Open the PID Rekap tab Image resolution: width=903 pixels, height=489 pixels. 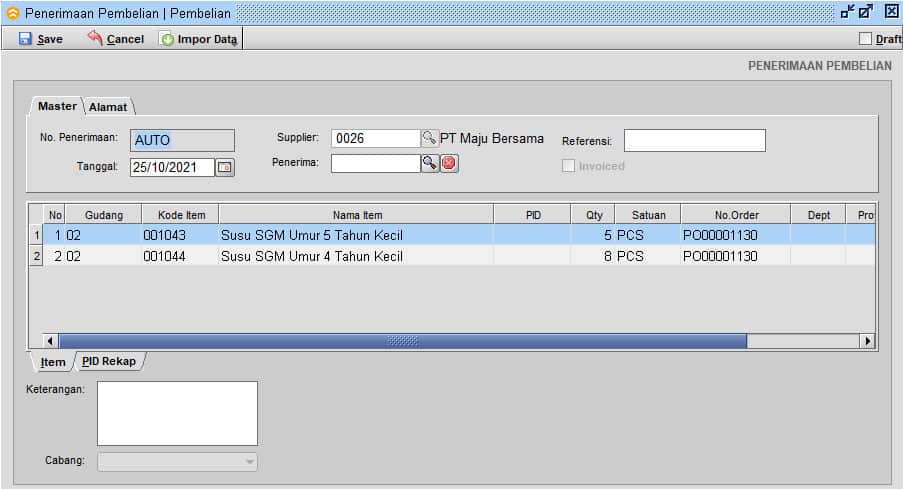click(x=108, y=361)
